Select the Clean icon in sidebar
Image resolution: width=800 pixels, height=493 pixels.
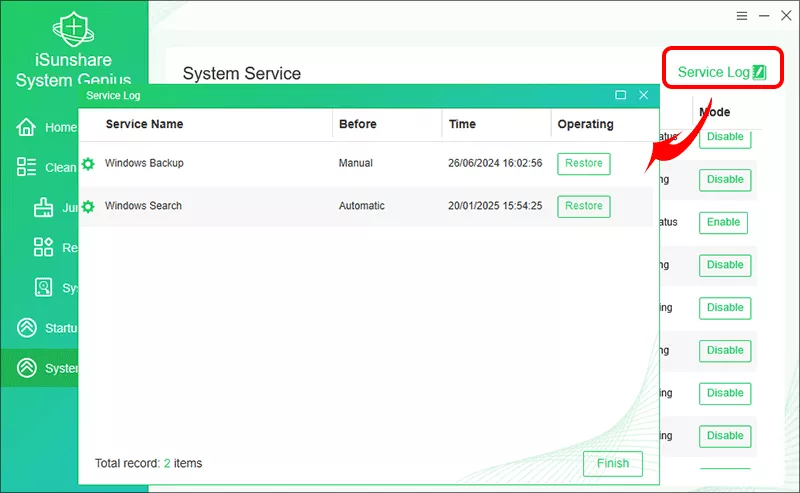tap(27, 167)
